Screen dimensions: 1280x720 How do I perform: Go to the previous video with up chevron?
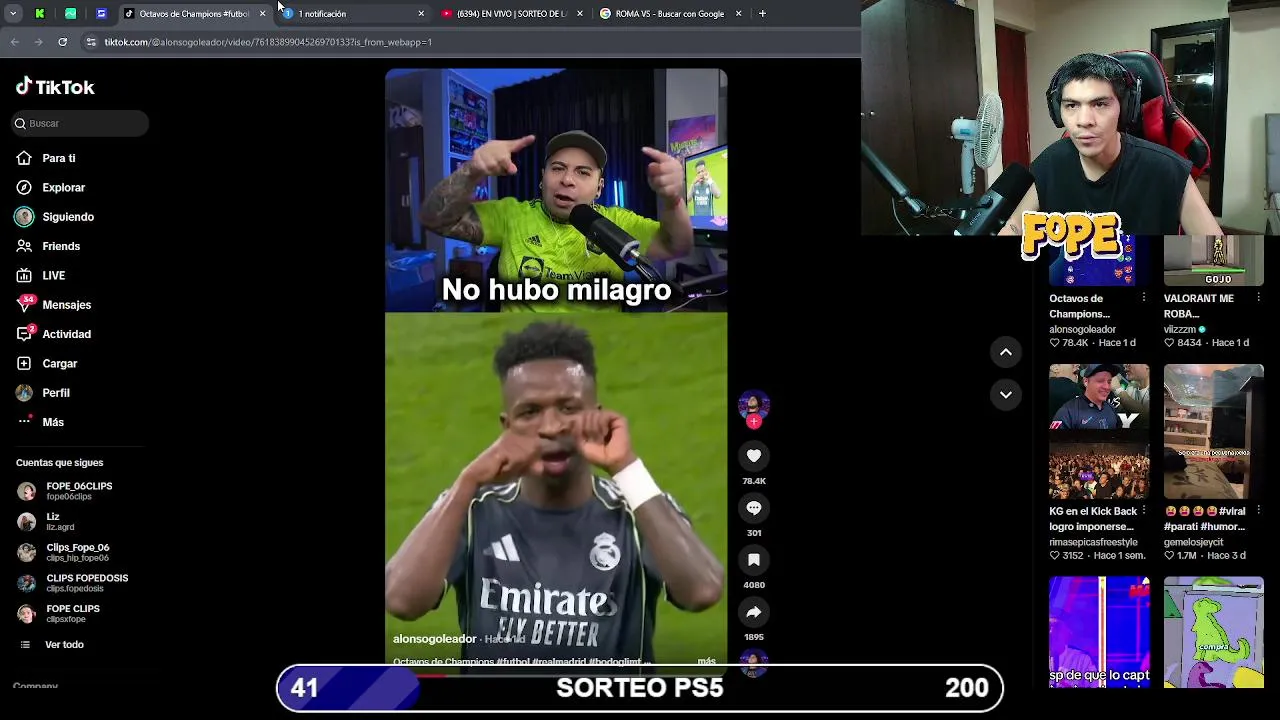point(1006,352)
